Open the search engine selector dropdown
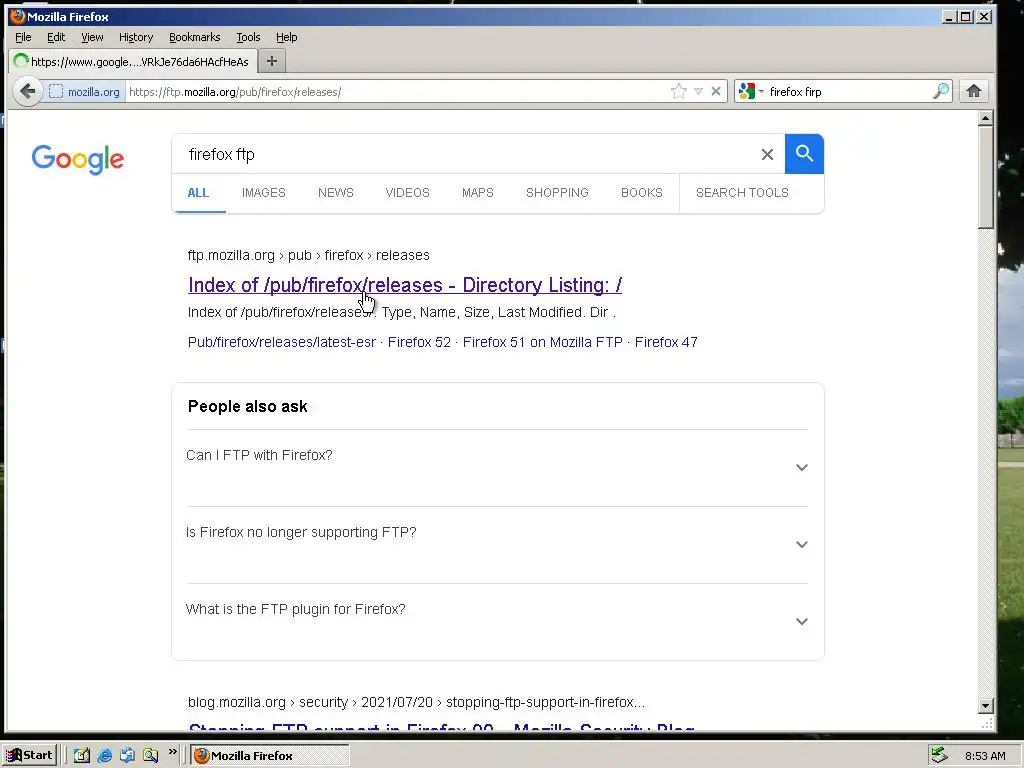1024x768 pixels. pos(750,91)
